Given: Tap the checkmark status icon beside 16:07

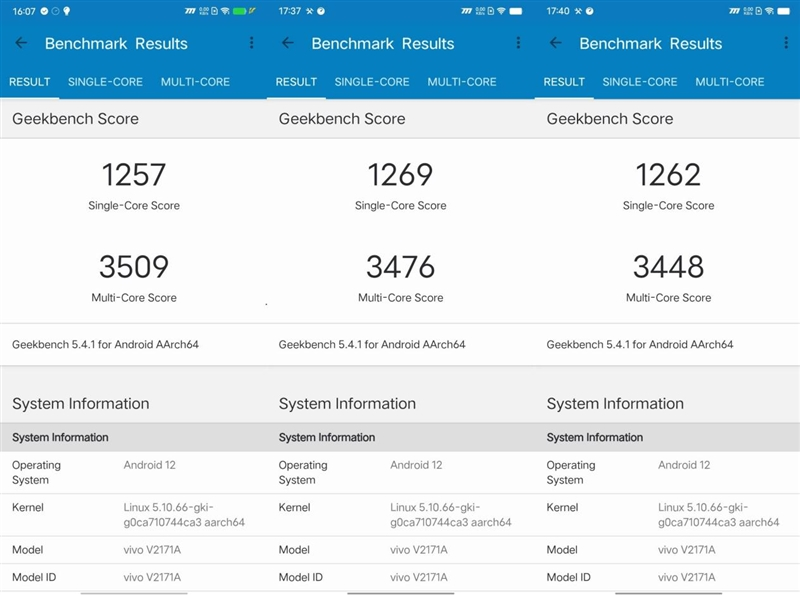Looking at the screenshot, I should pos(44,11).
